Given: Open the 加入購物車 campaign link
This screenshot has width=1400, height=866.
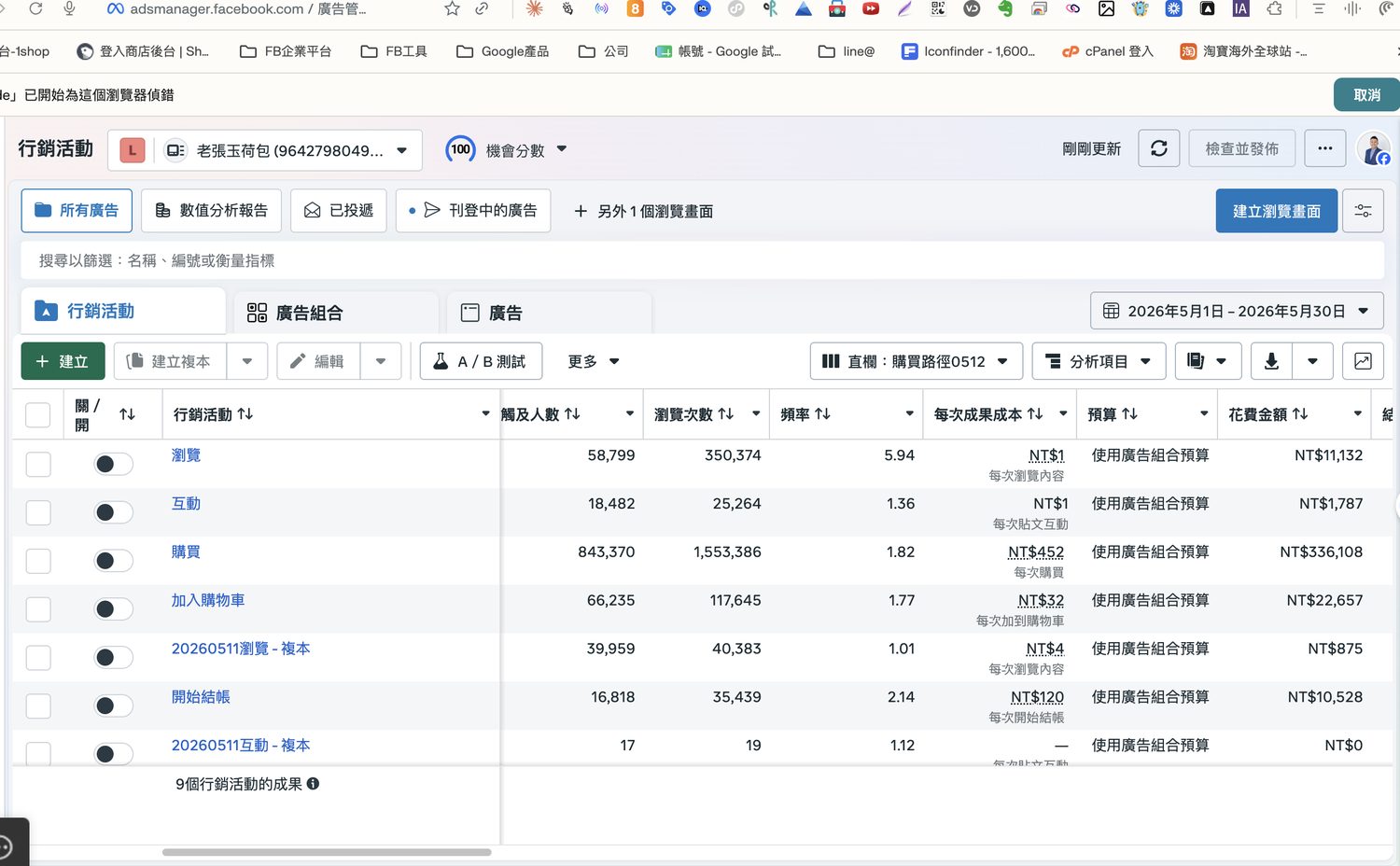Looking at the screenshot, I should (208, 600).
